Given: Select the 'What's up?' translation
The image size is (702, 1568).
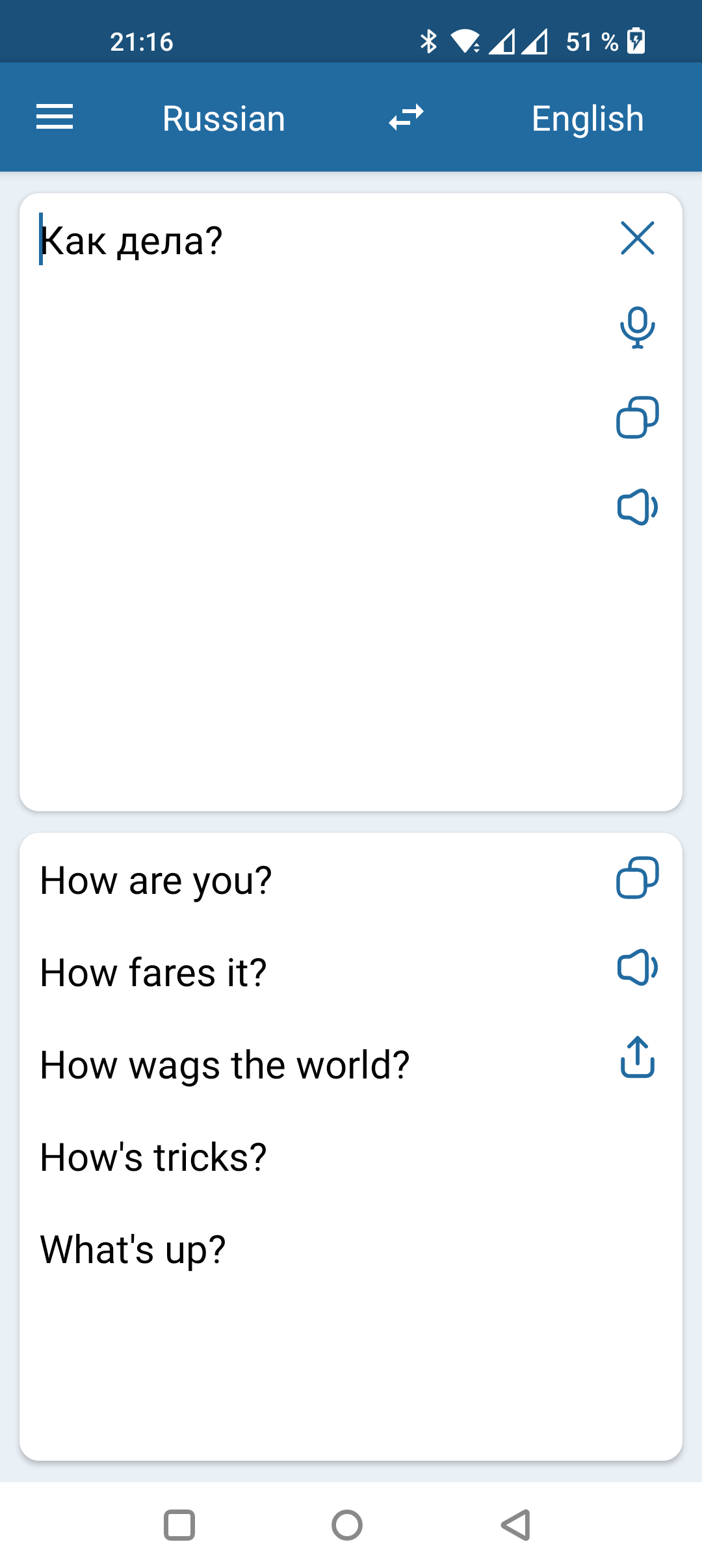Looking at the screenshot, I should [133, 1249].
